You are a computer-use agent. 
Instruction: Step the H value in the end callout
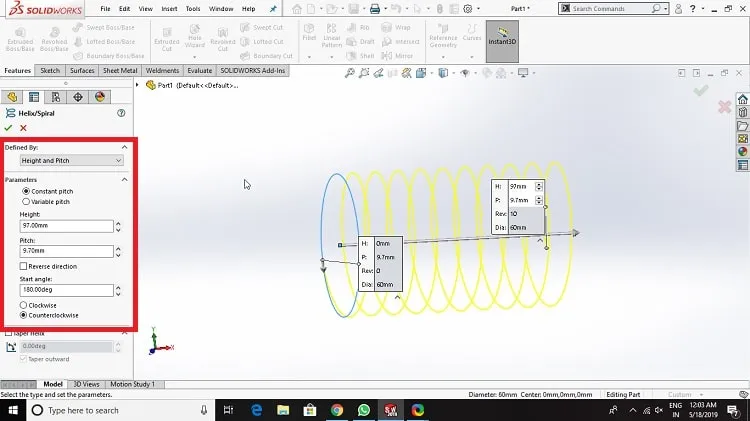pyautogui.click(x=539, y=187)
